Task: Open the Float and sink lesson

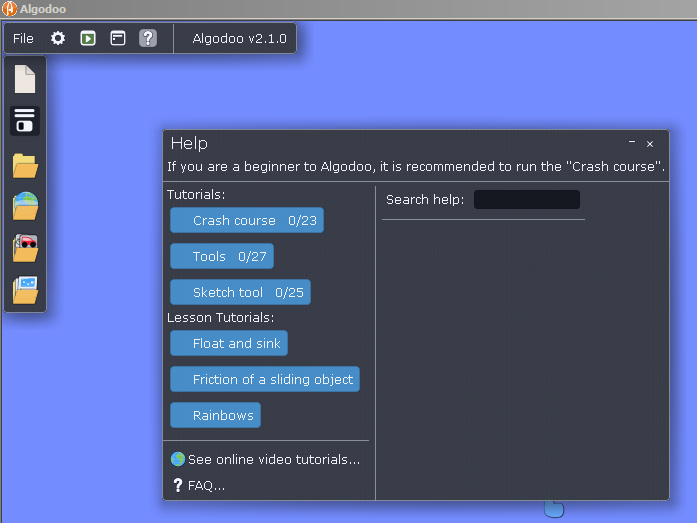Action: pyautogui.click(x=229, y=343)
